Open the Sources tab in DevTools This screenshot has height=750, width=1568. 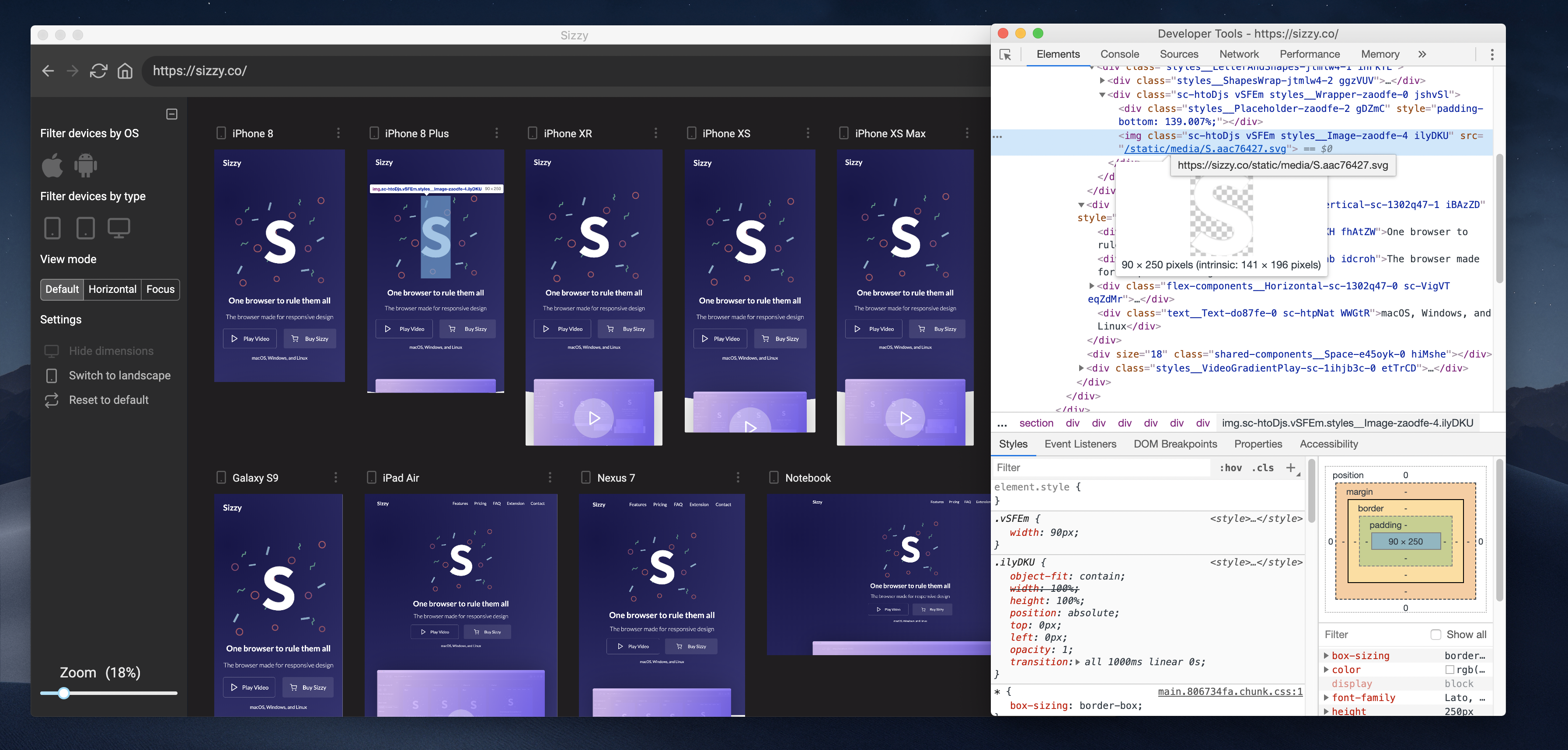pyautogui.click(x=1179, y=54)
